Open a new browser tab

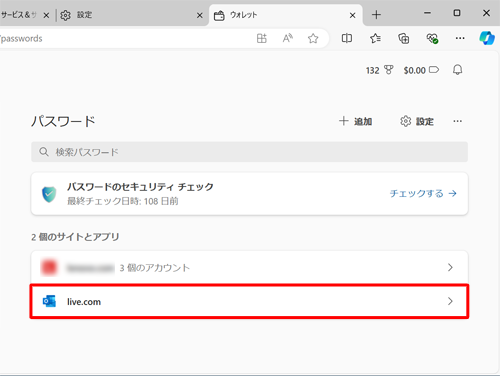pyautogui.click(x=376, y=15)
